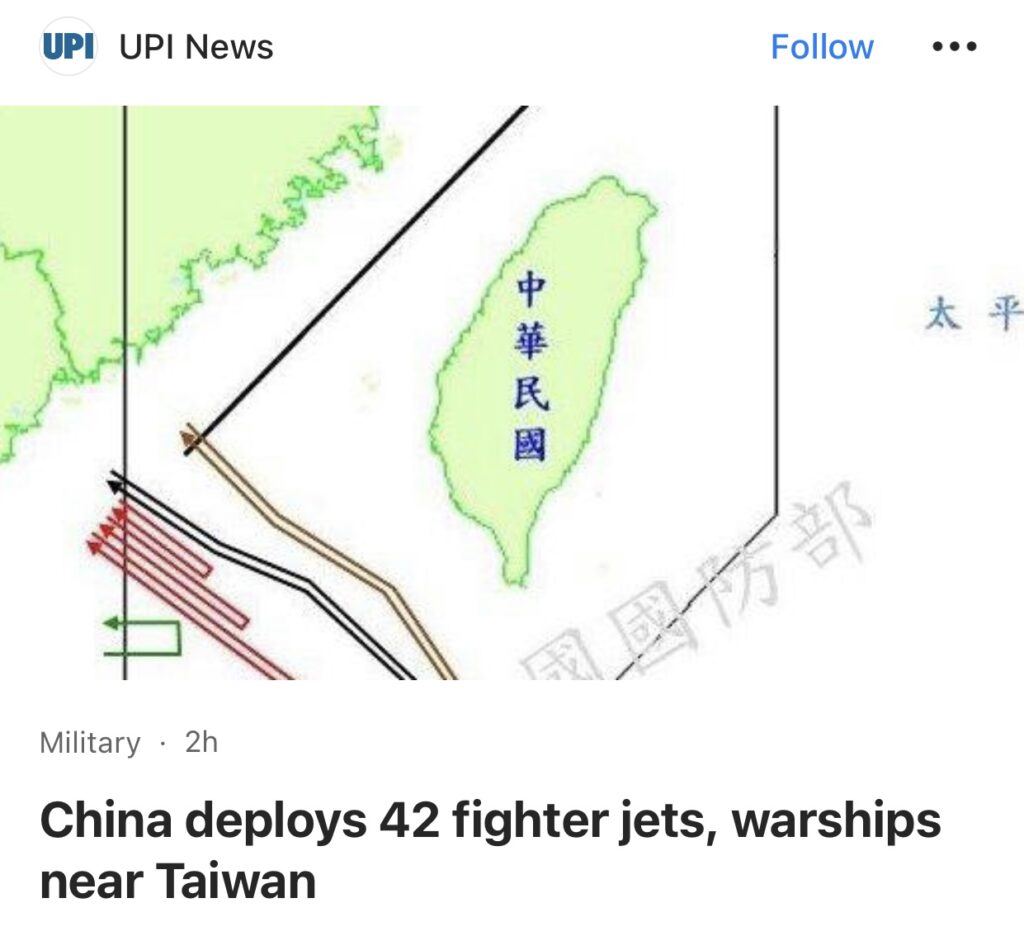Click the black arrowhead of the flight path

click(x=116, y=484)
